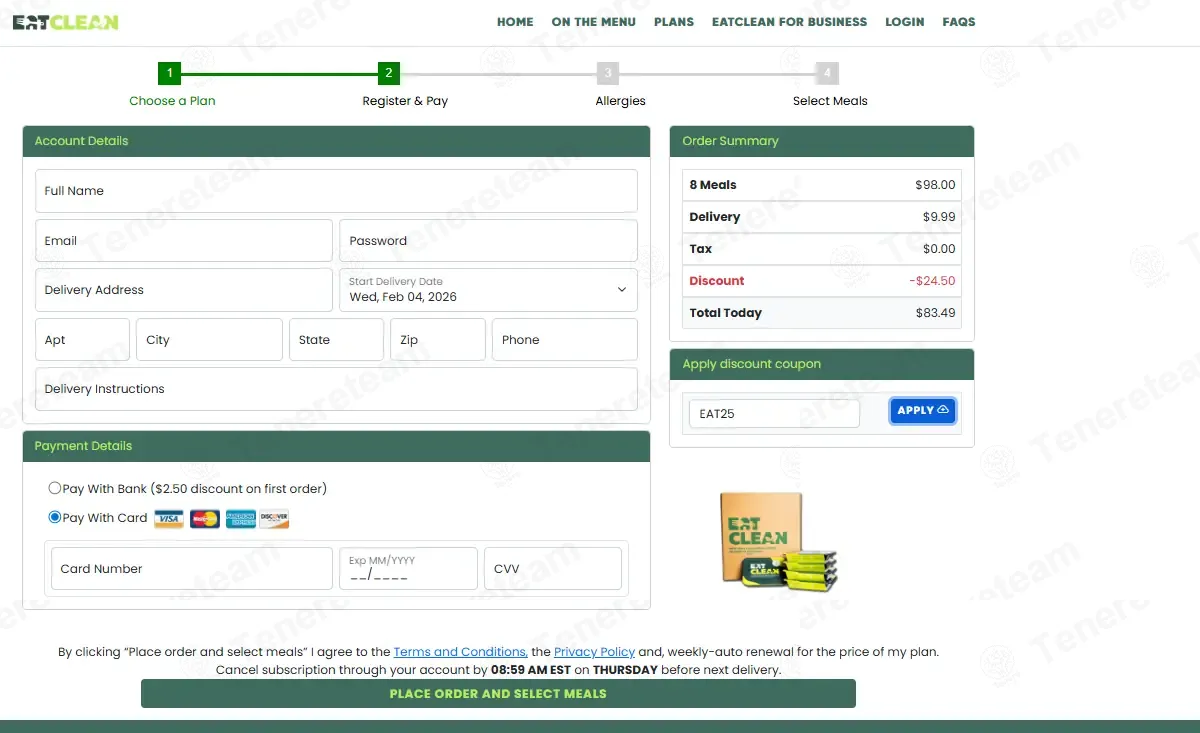Go to HOME in navigation
Viewport: 1200px width, 733px height.
(515, 22)
